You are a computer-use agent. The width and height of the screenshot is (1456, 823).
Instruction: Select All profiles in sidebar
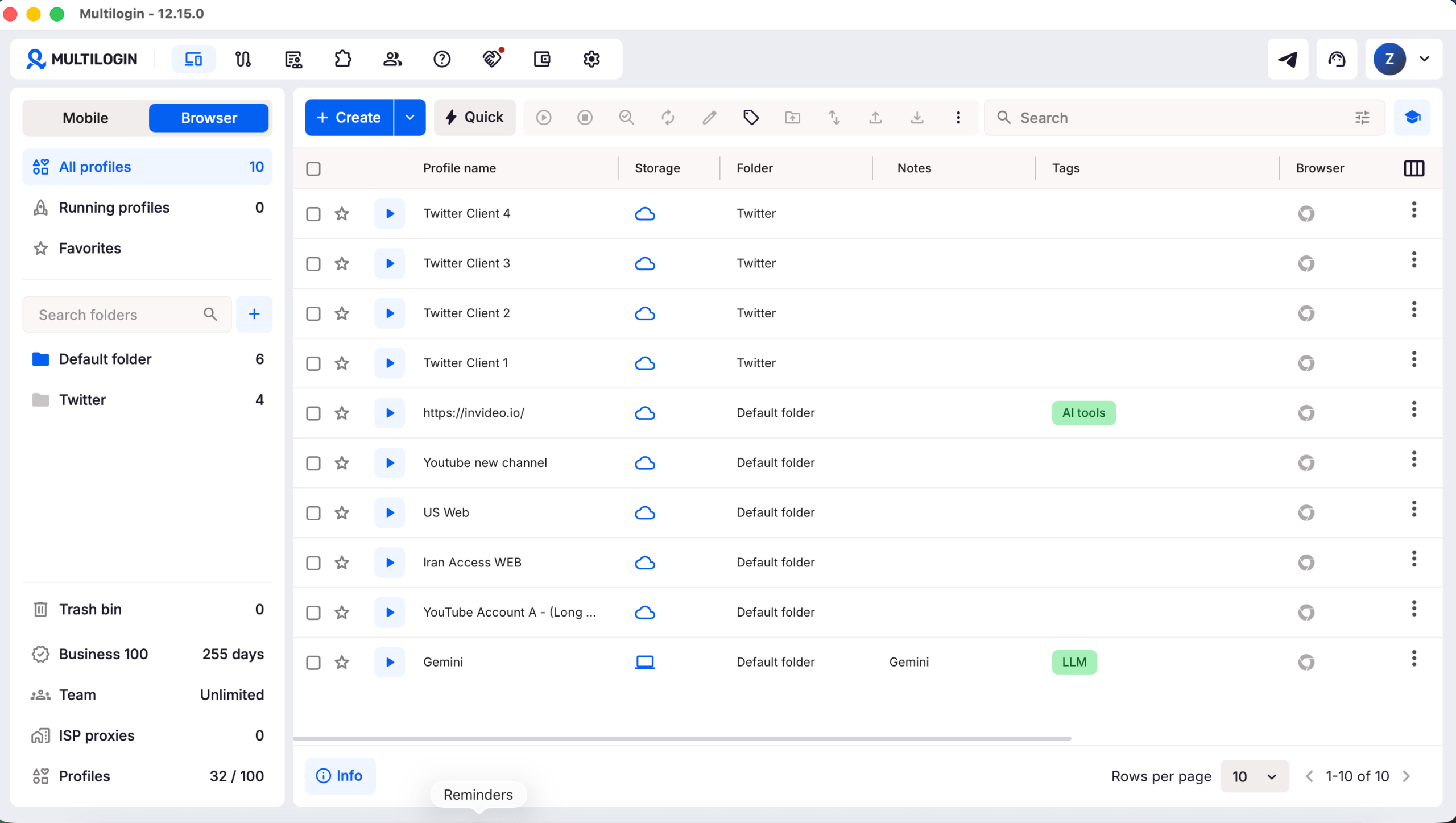(x=147, y=167)
